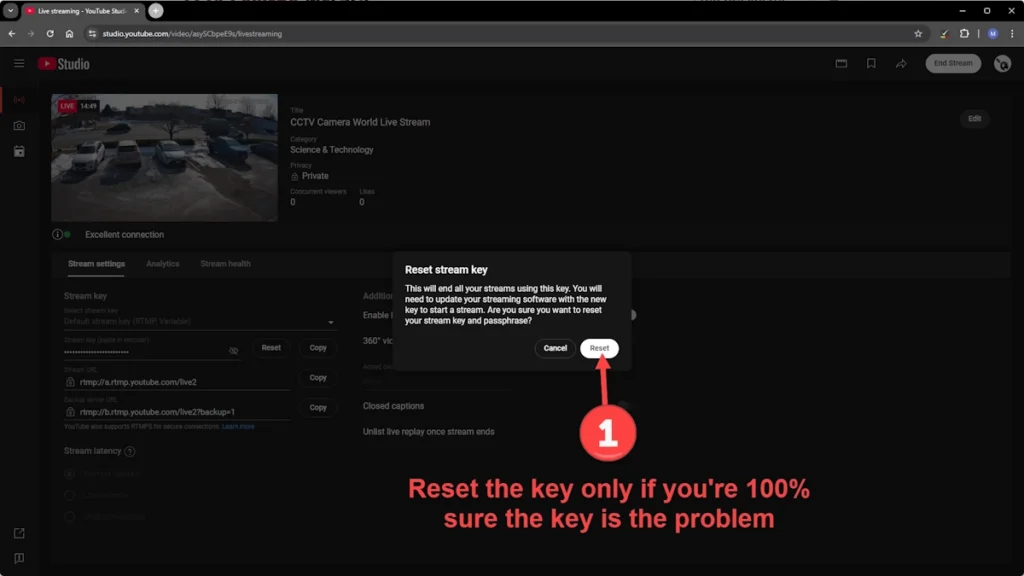Click the share arrow icon in header
The image size is (1024, 576).
(x=901, y=64)
